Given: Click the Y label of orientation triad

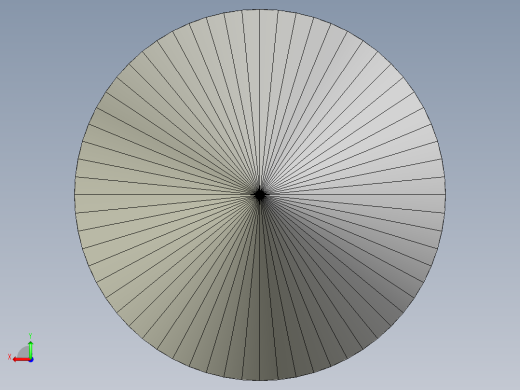Looking at the screenshot, I should point(30,336).
